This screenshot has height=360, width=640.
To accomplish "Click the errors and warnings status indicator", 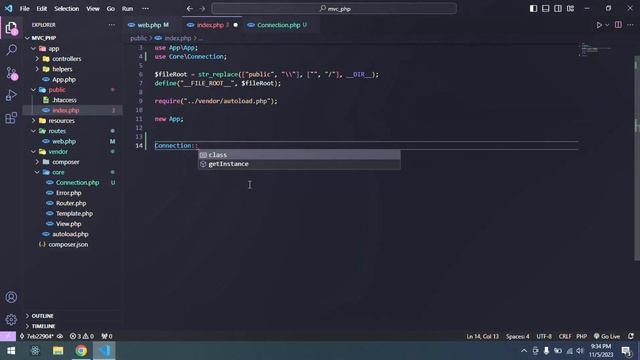I will point(82,336).
